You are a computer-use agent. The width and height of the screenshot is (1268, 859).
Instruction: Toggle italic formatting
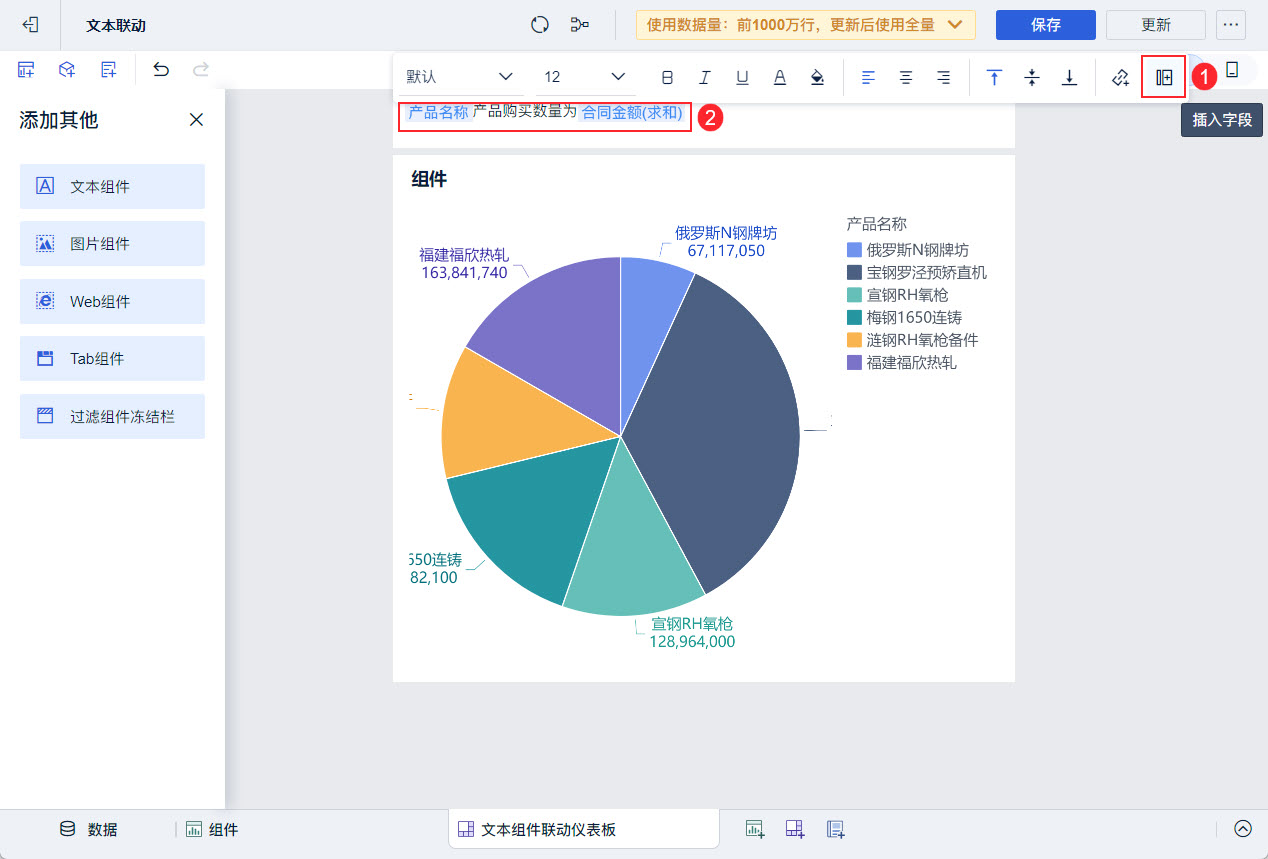(x=705, y=77)
